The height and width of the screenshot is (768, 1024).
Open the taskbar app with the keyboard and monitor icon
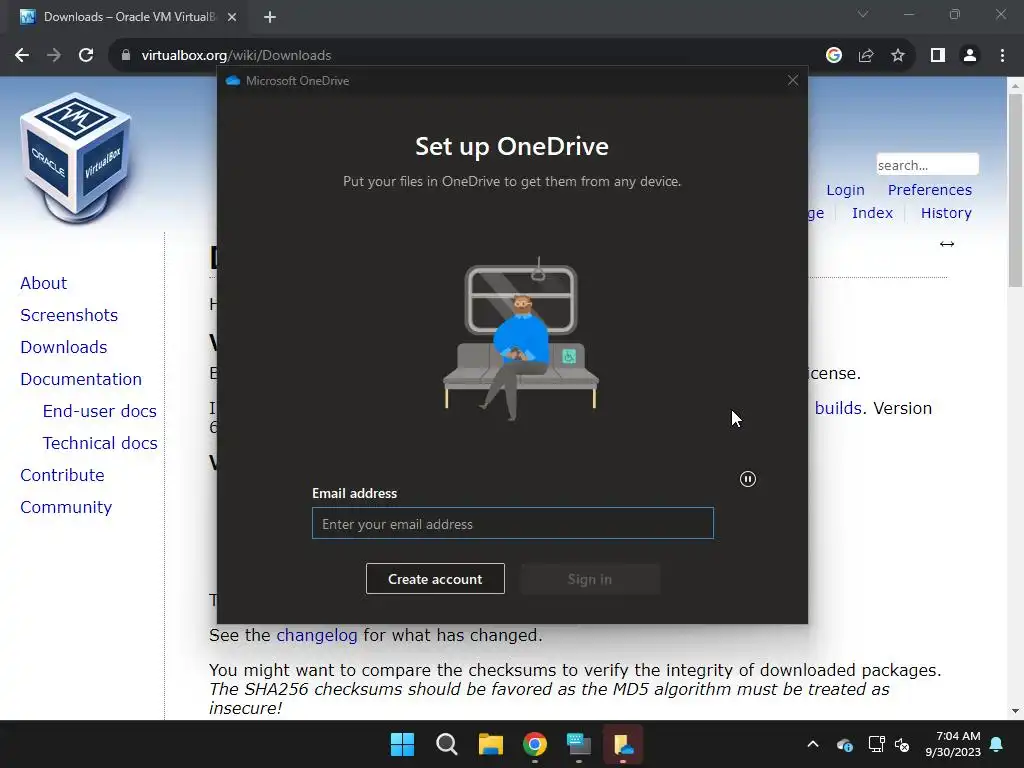pos(579,744)
